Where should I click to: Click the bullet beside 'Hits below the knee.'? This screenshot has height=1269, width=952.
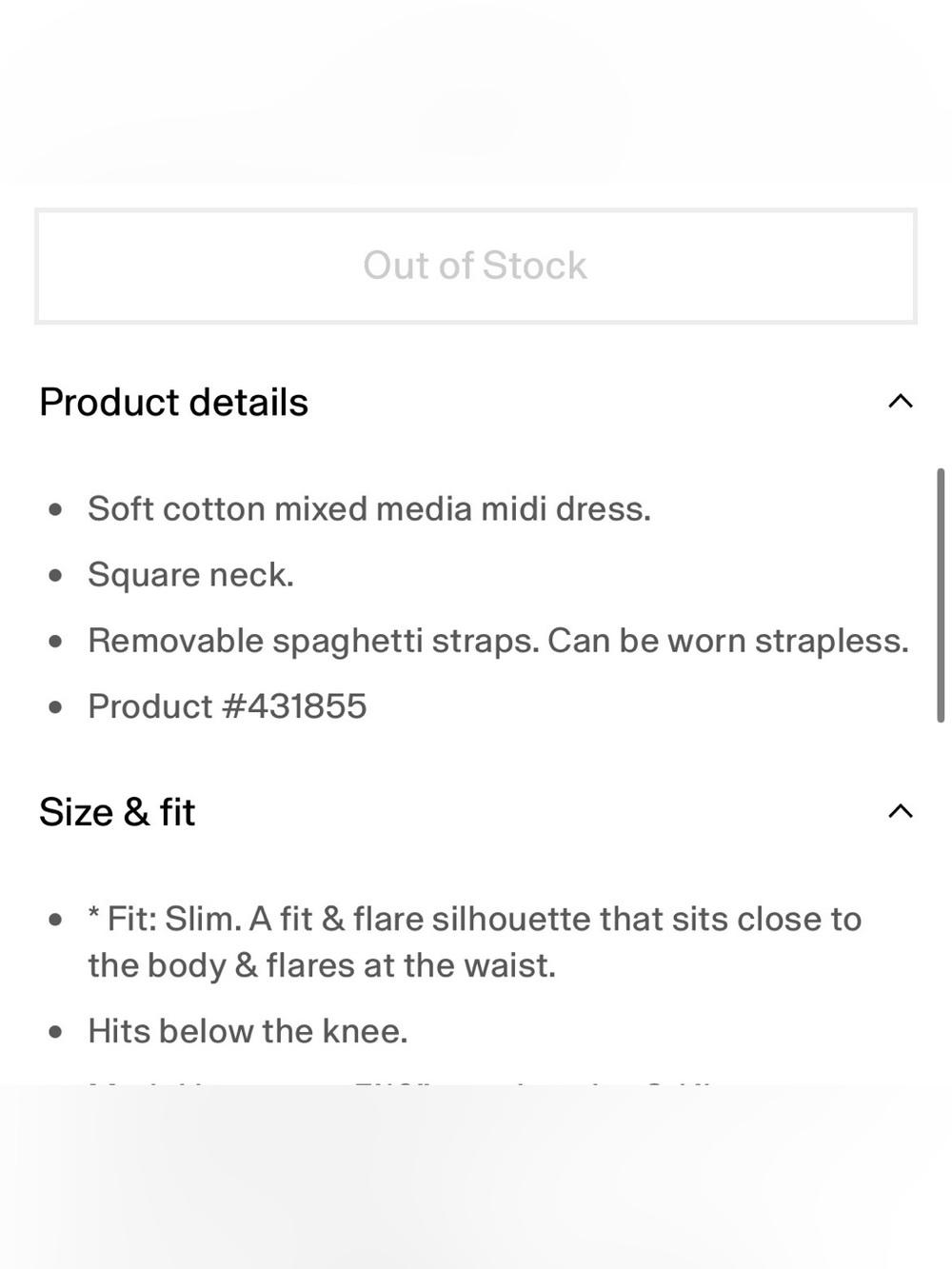pyautogui.click(x=55, y=1032)
